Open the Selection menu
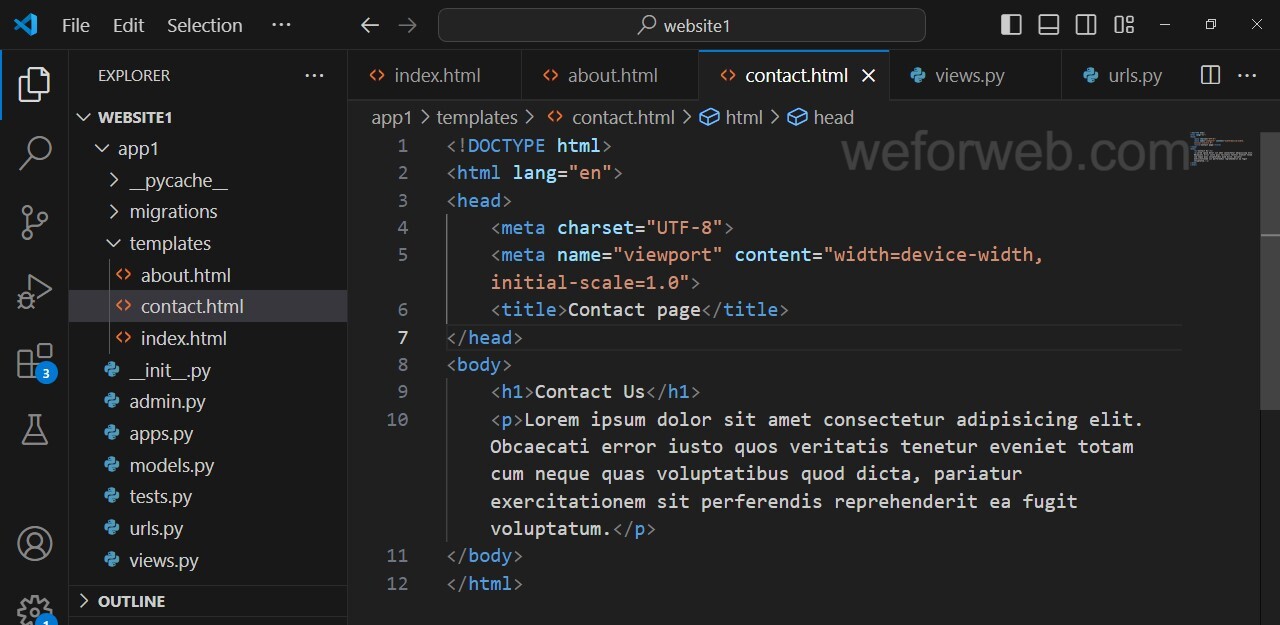Viewport: 1280px width, 625px height. [x=204, y=25]
